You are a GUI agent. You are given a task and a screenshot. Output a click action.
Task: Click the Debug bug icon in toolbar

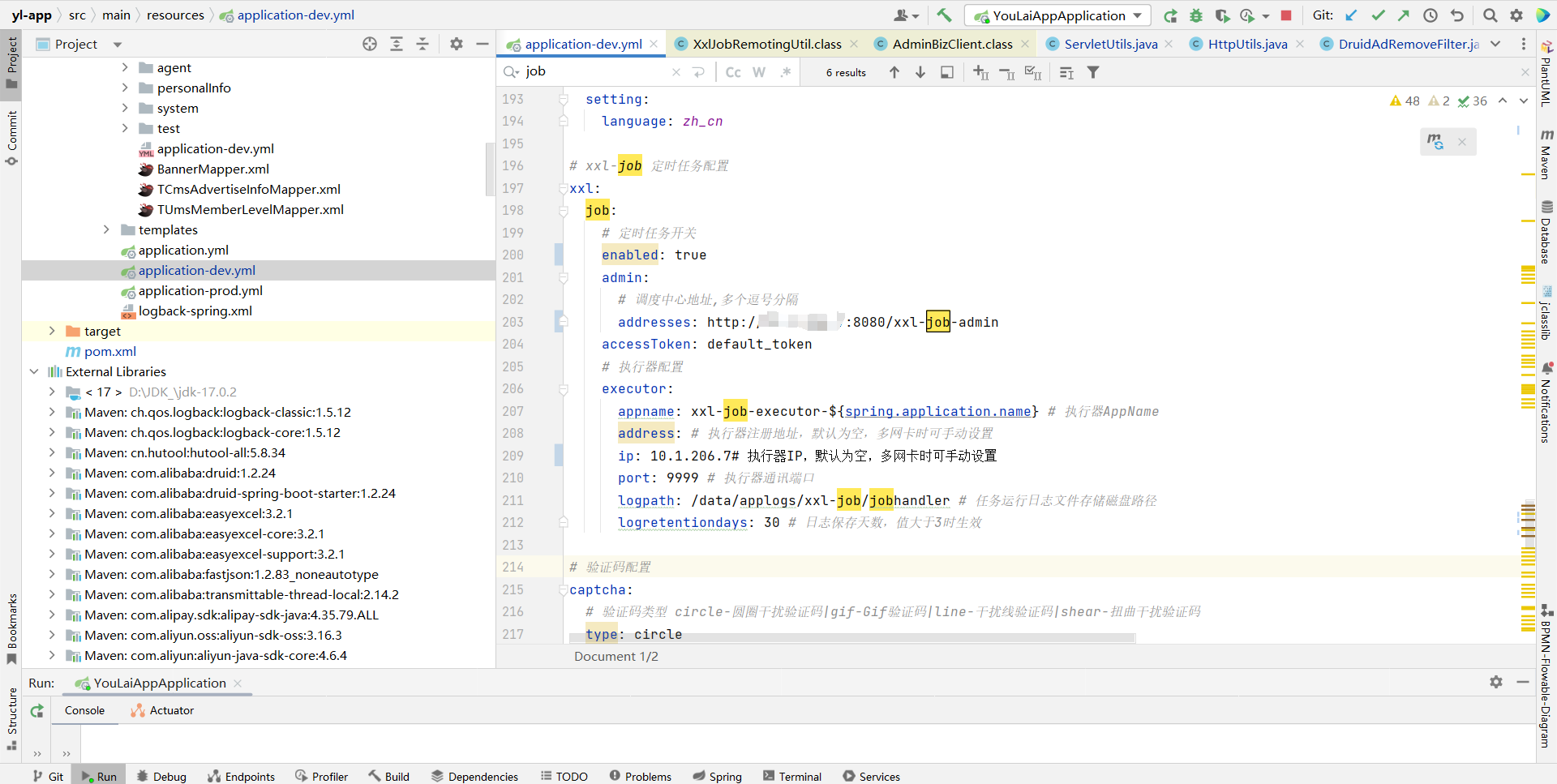pyautogui.click(x=1196, y=15)
